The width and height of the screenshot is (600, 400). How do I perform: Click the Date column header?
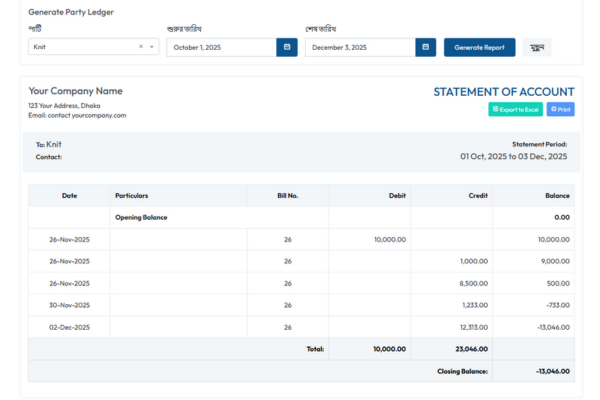[x=69, y=195]
